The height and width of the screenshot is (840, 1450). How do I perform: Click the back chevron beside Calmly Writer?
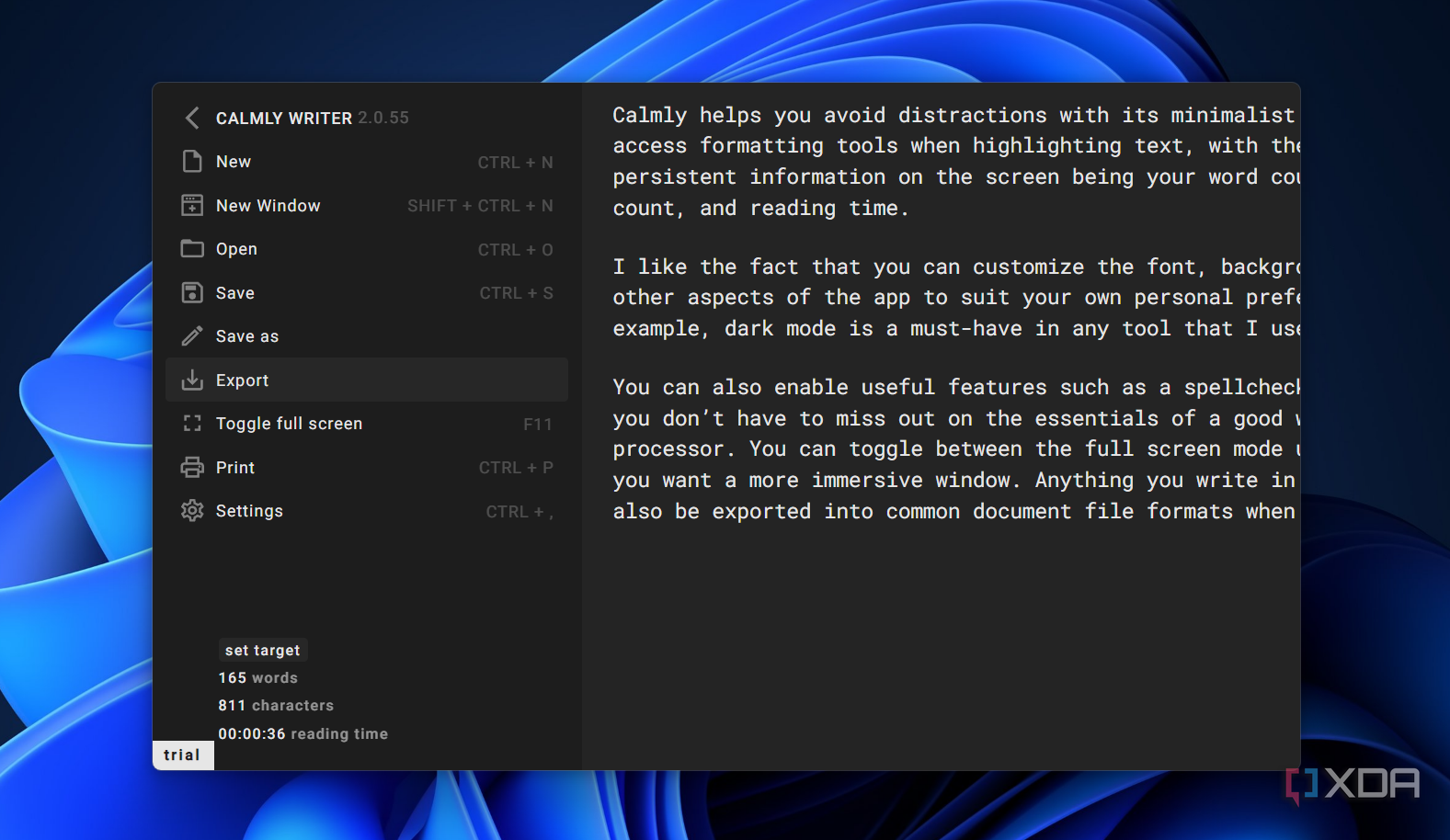(192, 118)
